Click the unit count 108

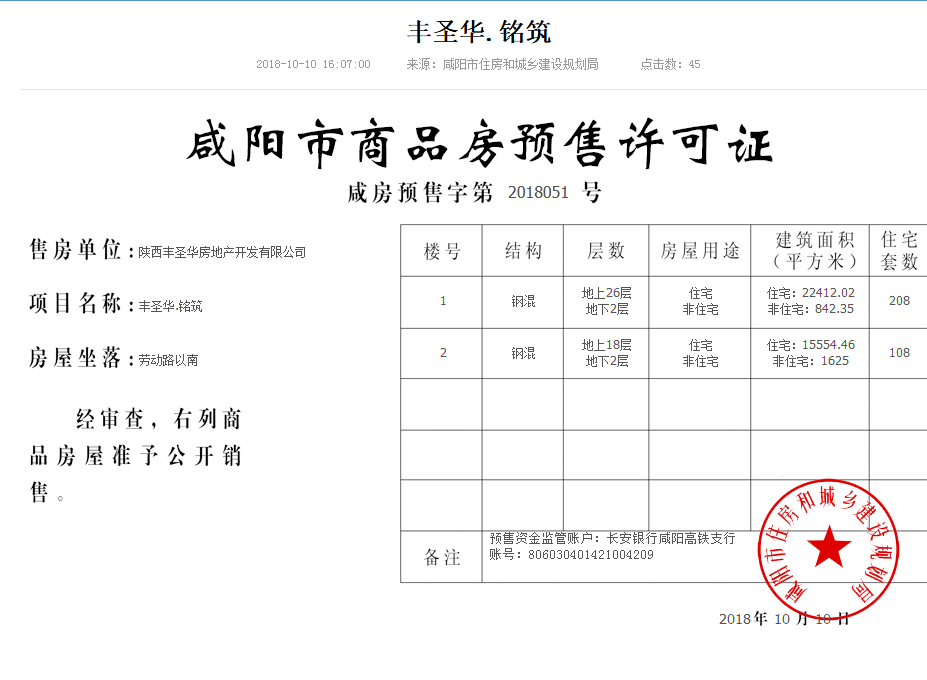899,353
